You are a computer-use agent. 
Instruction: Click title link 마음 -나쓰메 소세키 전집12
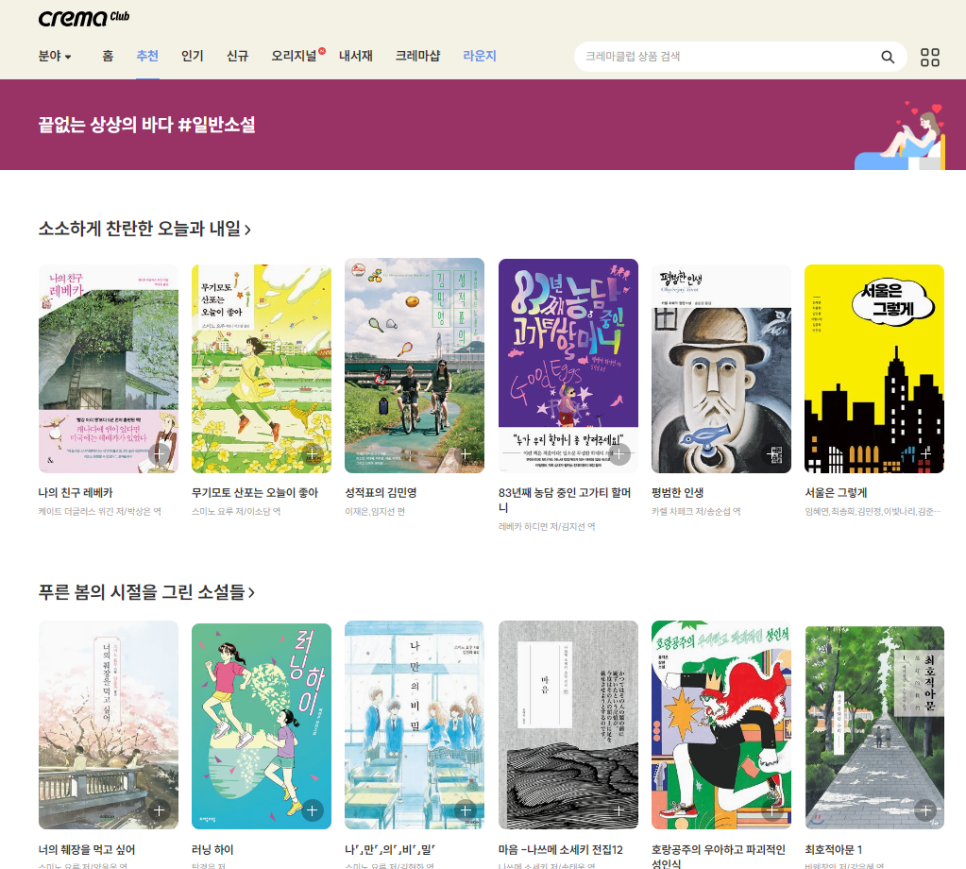coord(561,850)
